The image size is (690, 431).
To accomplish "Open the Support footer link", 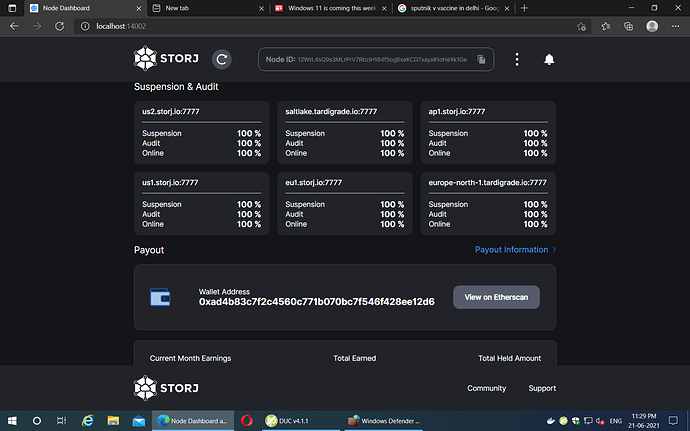I will point(542,388).
